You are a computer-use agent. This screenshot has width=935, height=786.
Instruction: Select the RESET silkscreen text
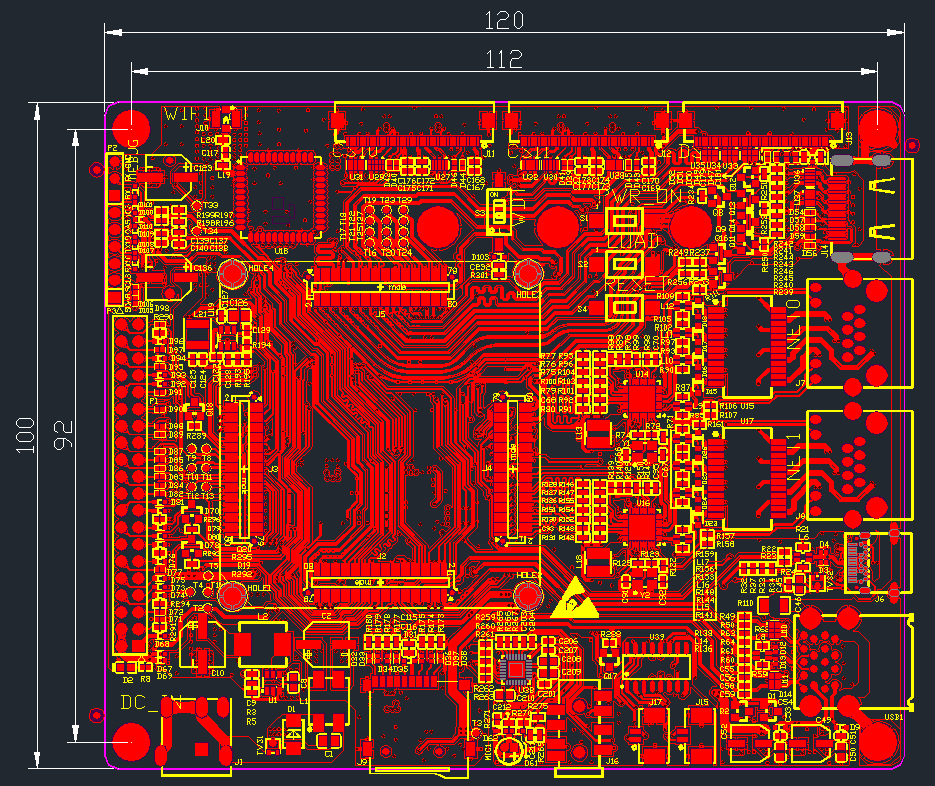[637, 284]
